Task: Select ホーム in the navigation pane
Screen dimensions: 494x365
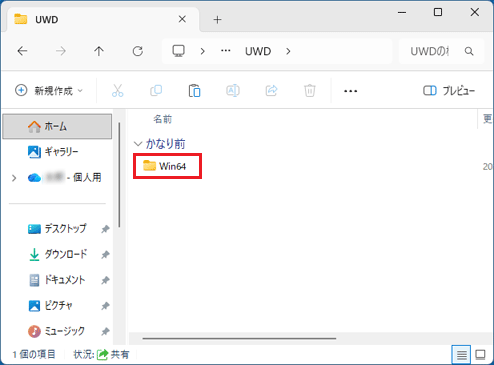Action: tap(57, 126)
